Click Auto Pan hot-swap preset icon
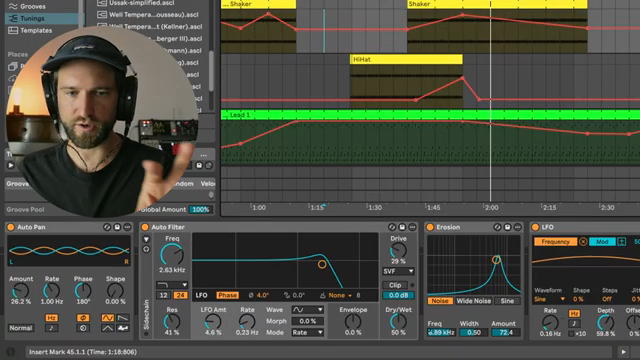The height and width of the screenshot is (360, 640). [107, 227]
